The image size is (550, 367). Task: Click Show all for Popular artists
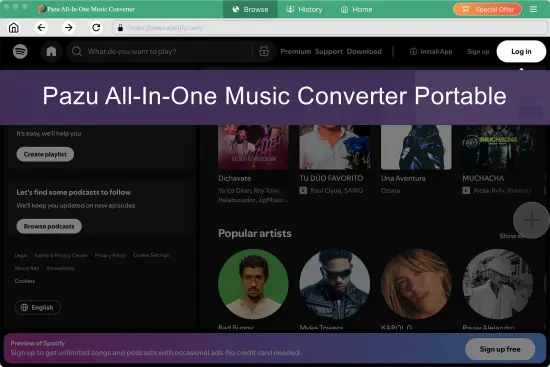(x=512, y=236)
